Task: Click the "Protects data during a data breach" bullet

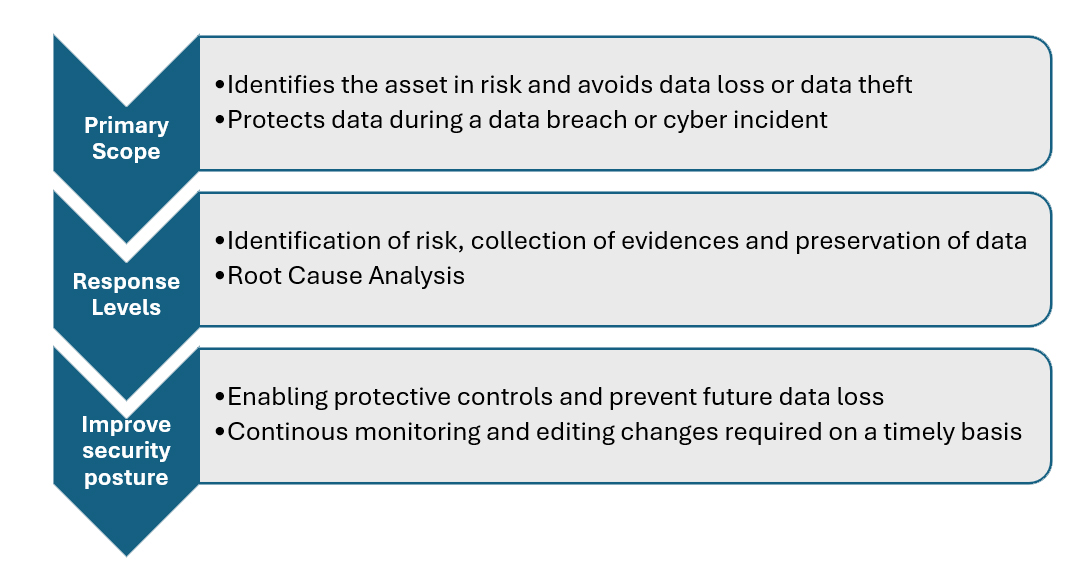Action: click(x=521, y=120)
